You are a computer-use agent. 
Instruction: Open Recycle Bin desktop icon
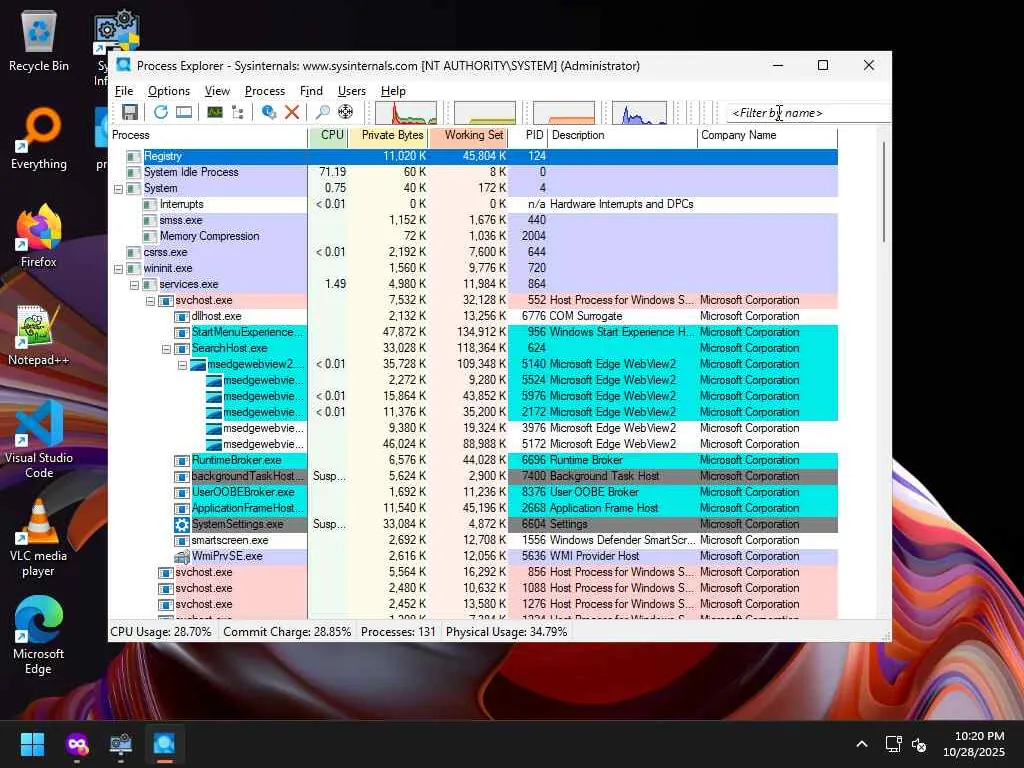tap(39, 40)
